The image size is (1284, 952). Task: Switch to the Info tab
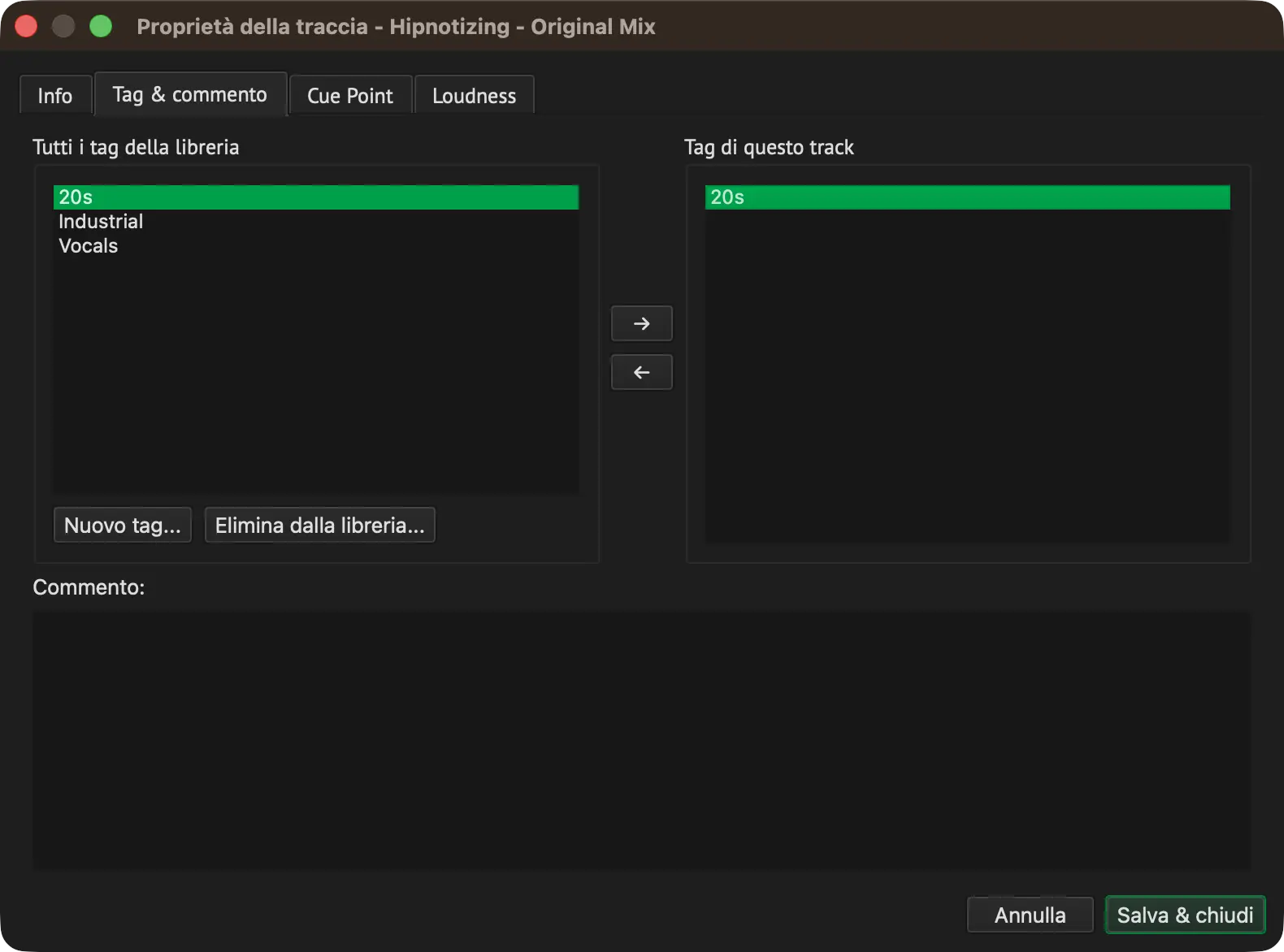coord(55,95)
